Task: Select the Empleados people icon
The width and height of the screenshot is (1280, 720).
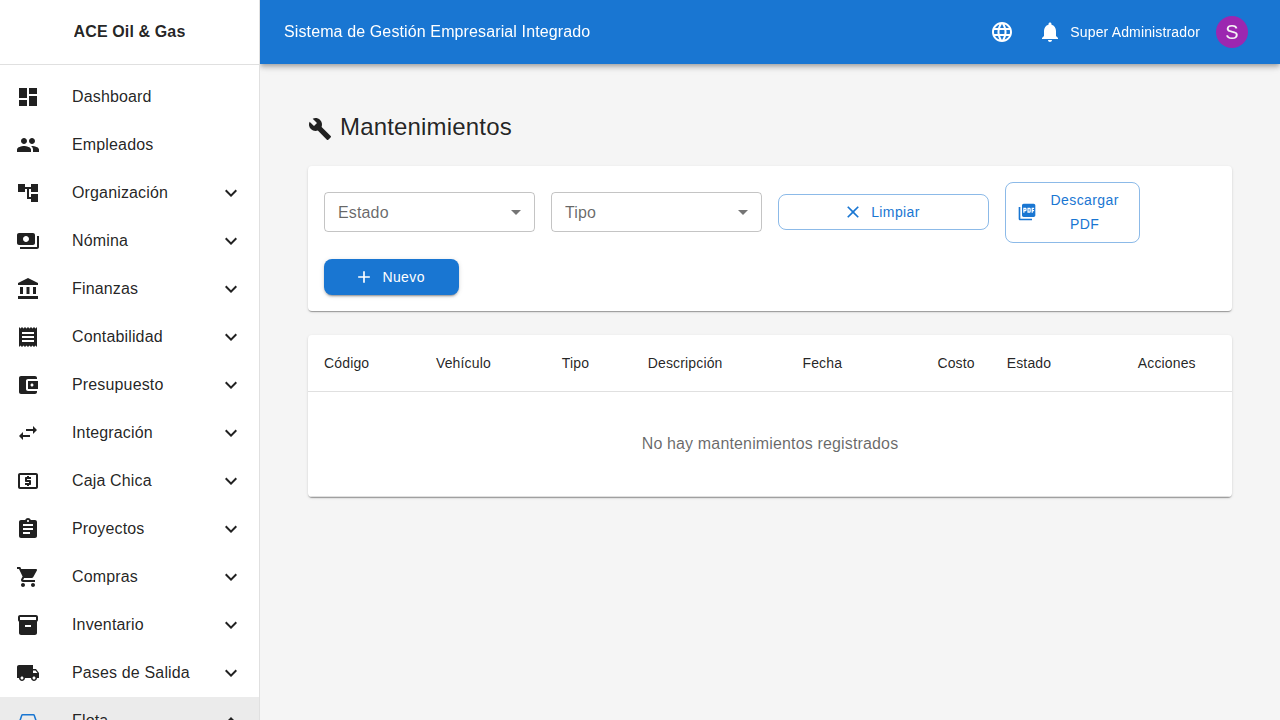Action: coord(28,145)
